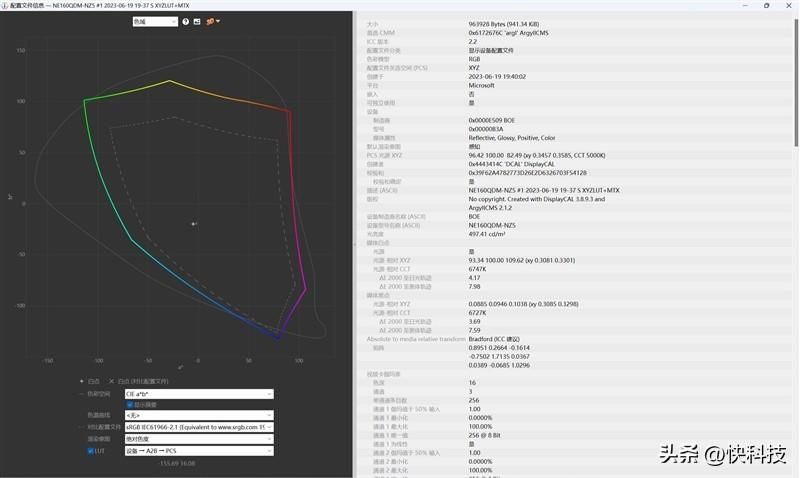Open the <无> tone curve dropdown
This screenshot has height=478, width=800.
tap(199, 415)
